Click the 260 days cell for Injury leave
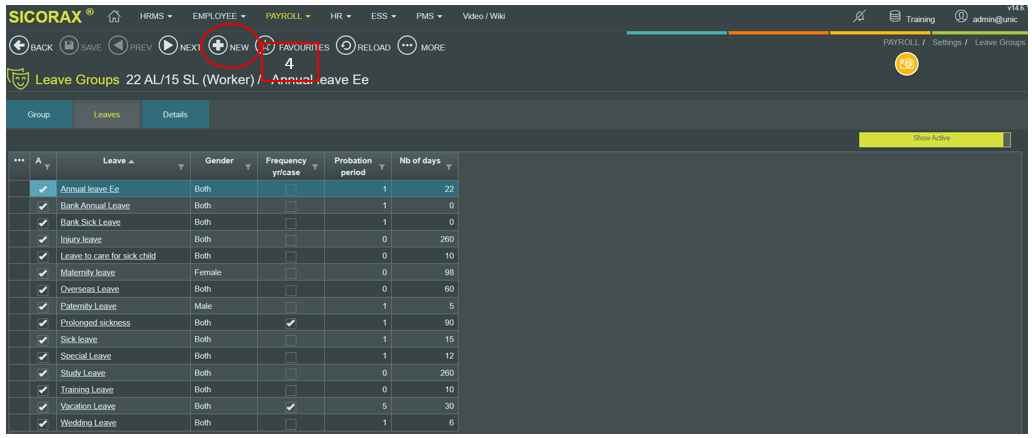The width and height of the screenshot is (1032, 438). 425,239
